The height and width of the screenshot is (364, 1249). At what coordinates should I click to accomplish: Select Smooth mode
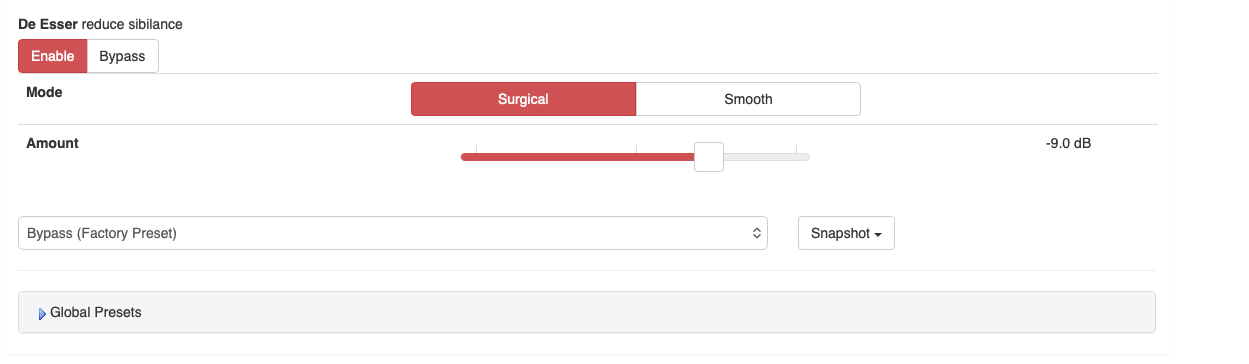[x=748, y=99]
